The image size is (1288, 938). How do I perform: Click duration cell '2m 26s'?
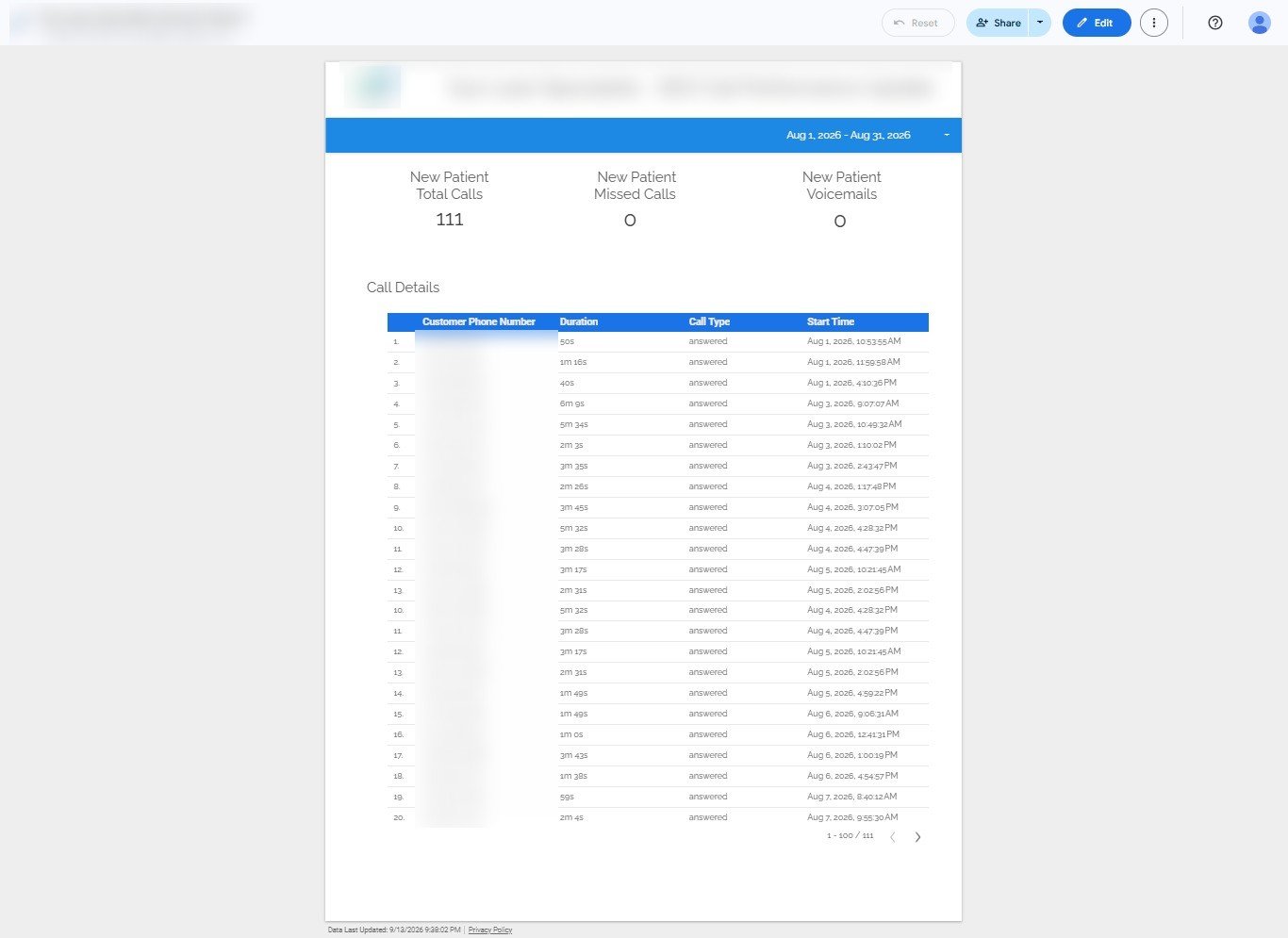click(x=573, y=486)
